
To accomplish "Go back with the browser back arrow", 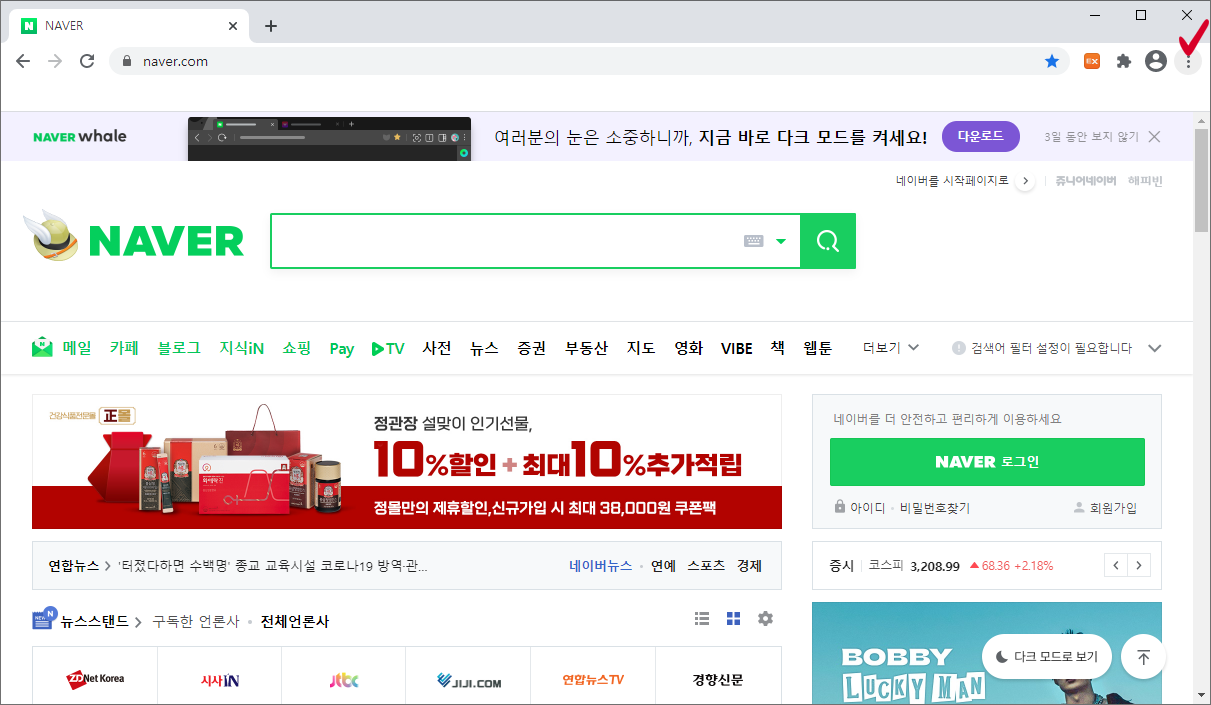I will [23, 61].
